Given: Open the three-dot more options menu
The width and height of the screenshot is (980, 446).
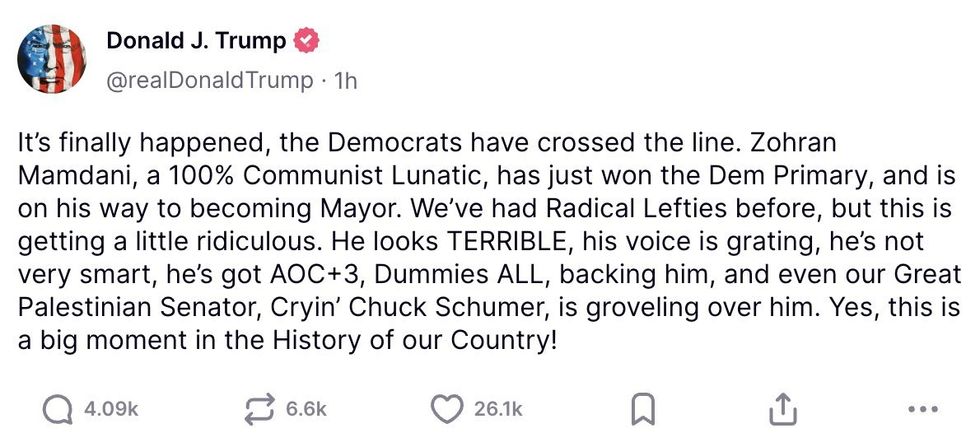Looking at the screenshot, I should 922,408.
